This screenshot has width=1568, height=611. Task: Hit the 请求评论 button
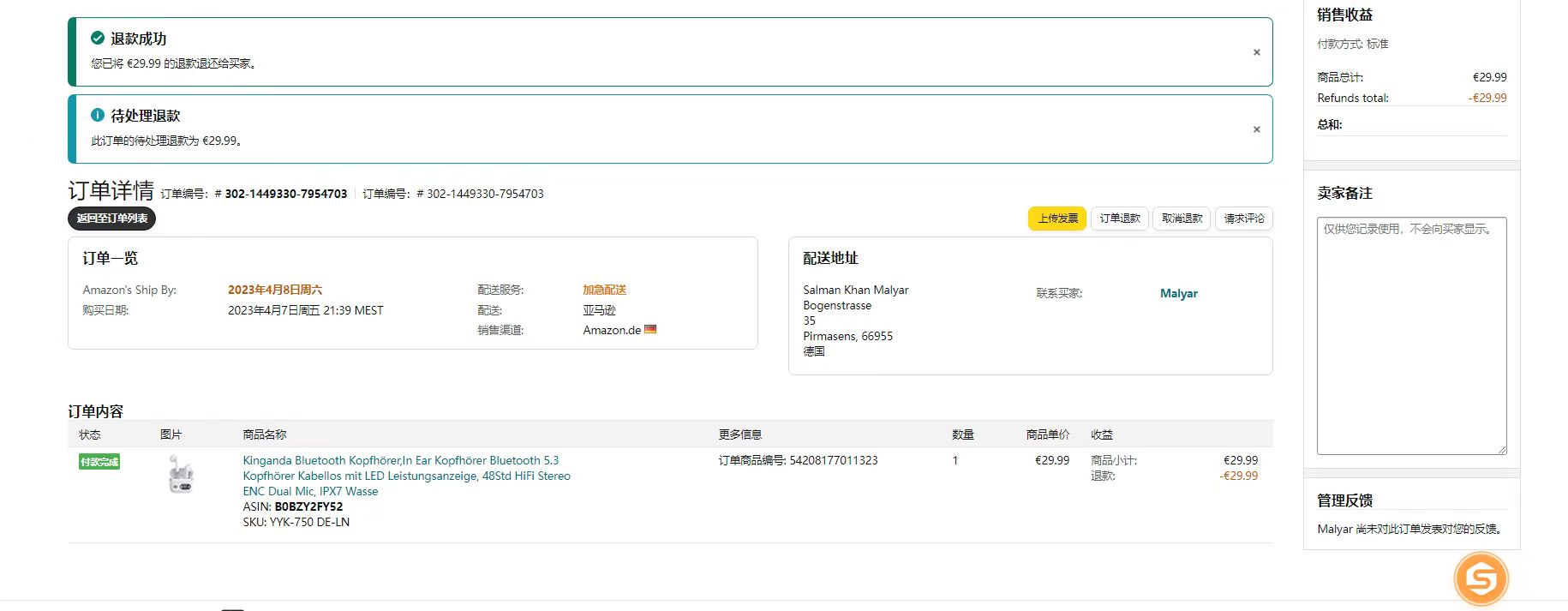tap(1243, 219)
